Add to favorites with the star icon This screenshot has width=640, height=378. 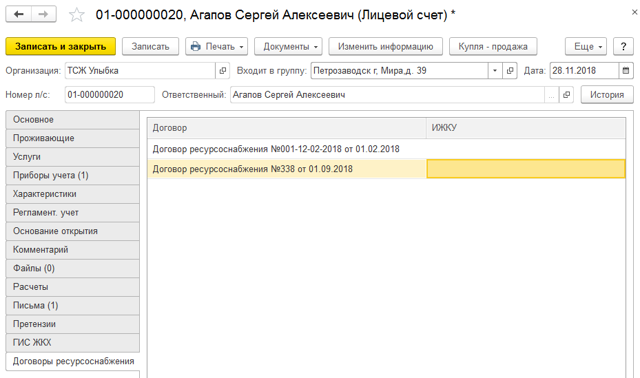coord(76,15)
